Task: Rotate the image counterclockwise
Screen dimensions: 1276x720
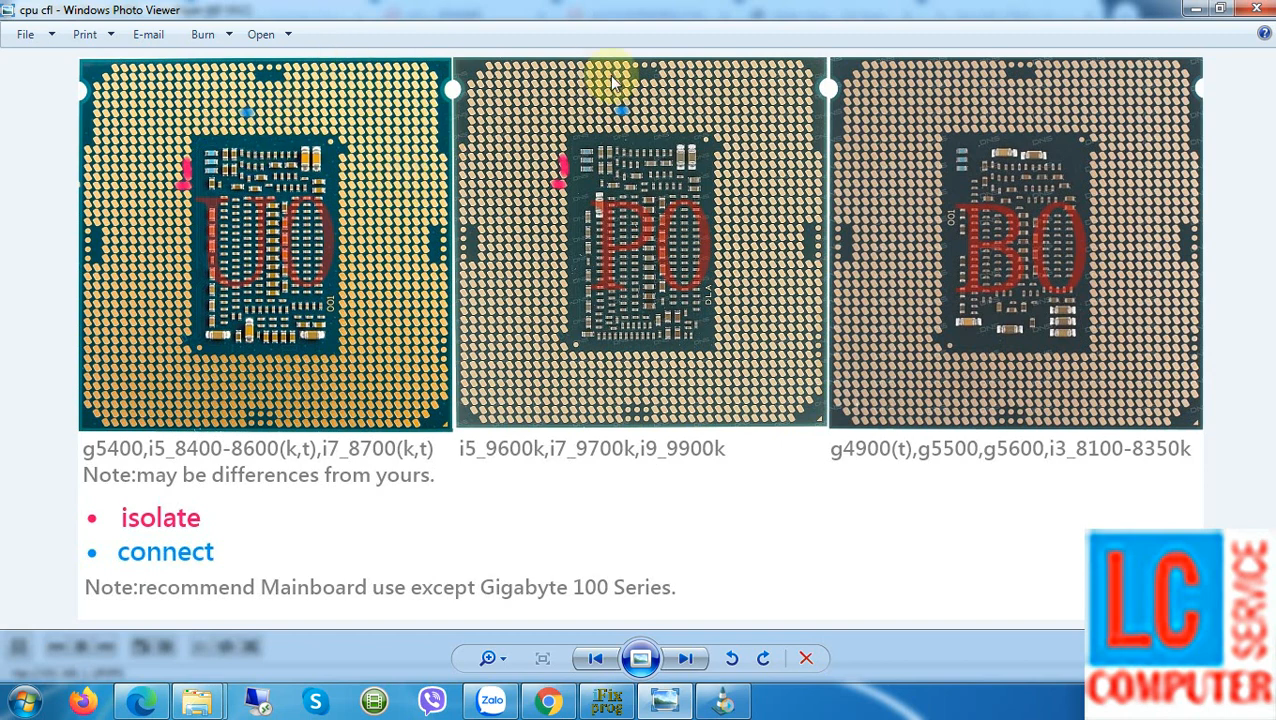Action: (732, 658)
